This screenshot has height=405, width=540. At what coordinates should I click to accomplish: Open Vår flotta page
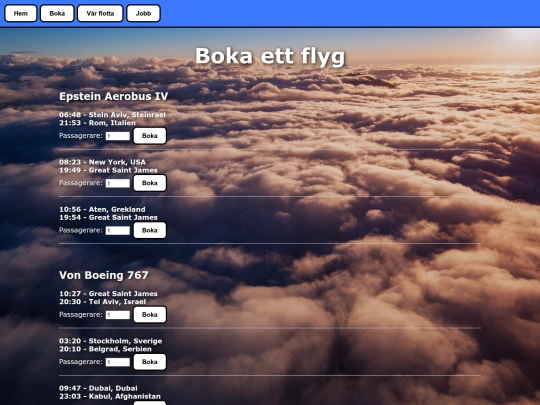tap(100, 13)
